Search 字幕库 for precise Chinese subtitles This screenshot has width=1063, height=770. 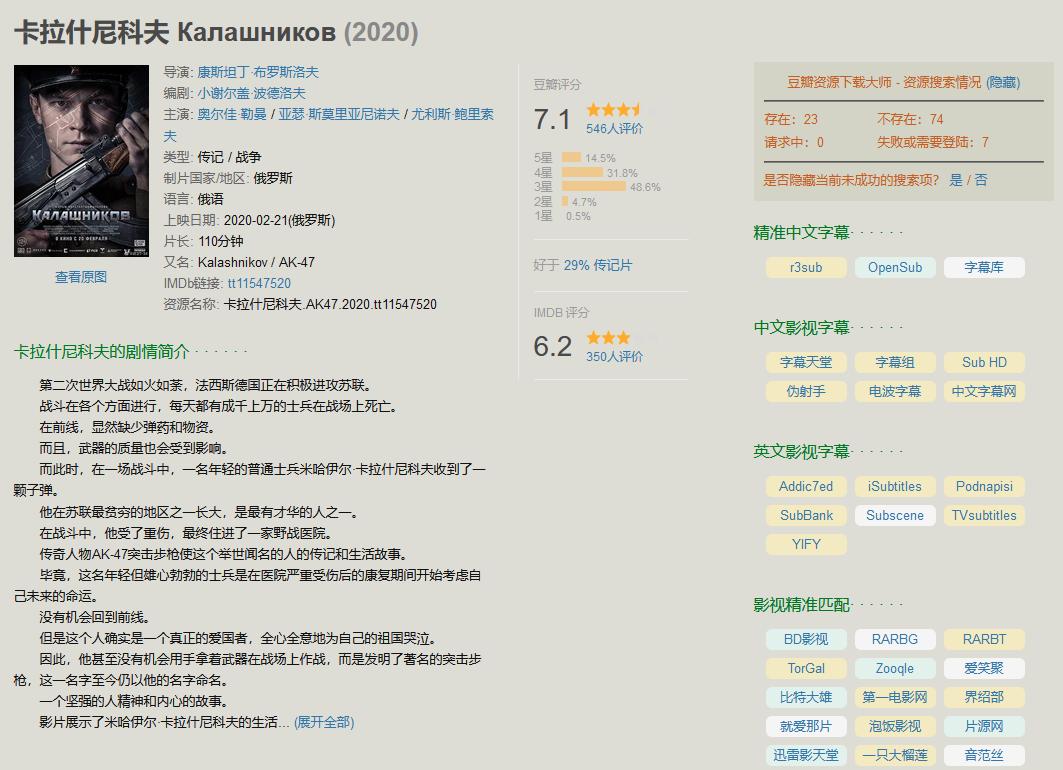tap(983, 267)
